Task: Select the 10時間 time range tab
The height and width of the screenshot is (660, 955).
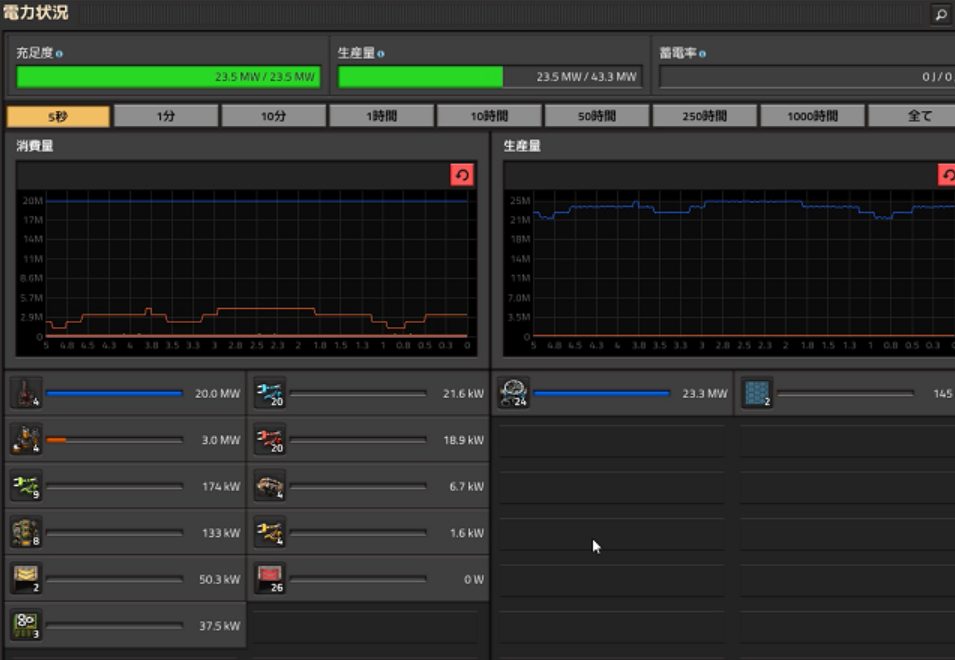Action: coord(489,116)
